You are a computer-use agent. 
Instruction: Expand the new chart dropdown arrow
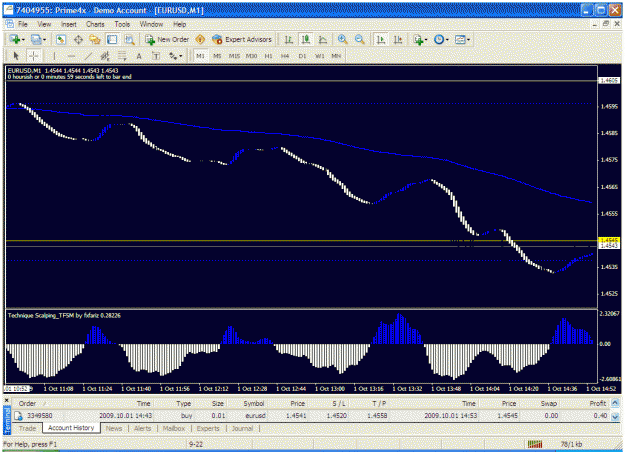pyautogui.click(x=23, y=39)
